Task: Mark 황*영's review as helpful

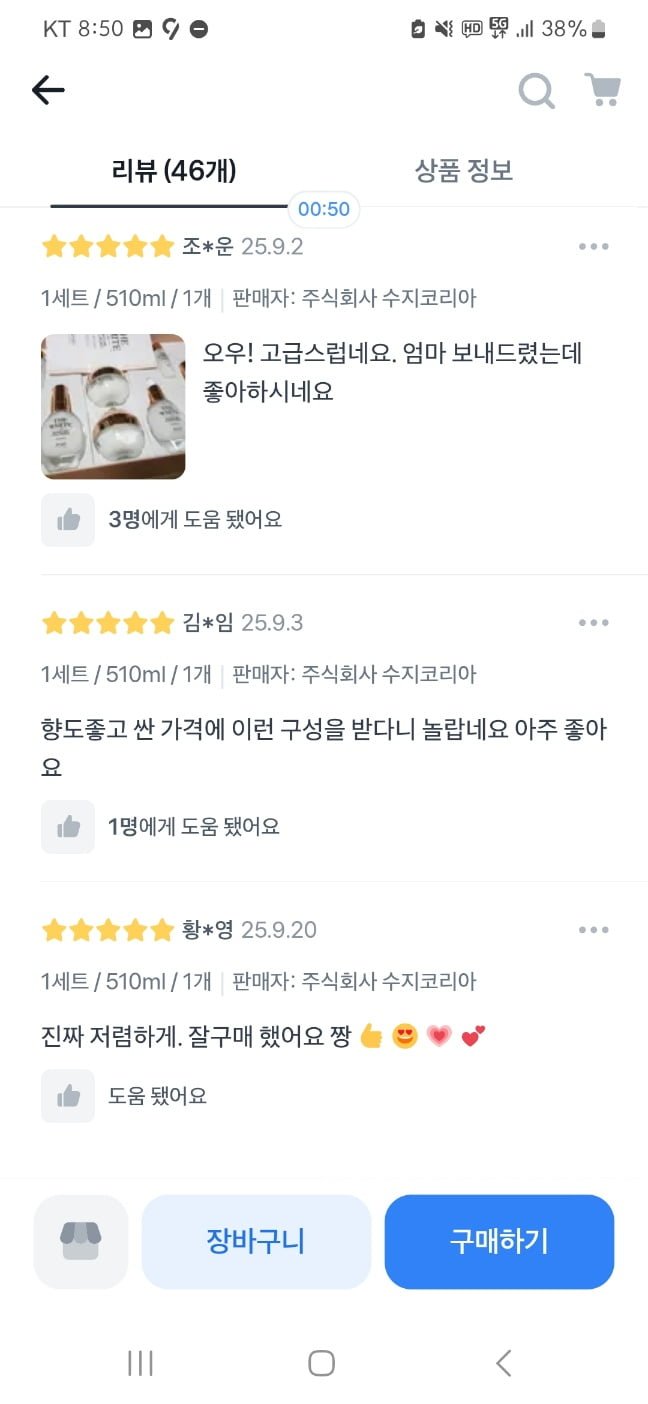Action: 68,1096
